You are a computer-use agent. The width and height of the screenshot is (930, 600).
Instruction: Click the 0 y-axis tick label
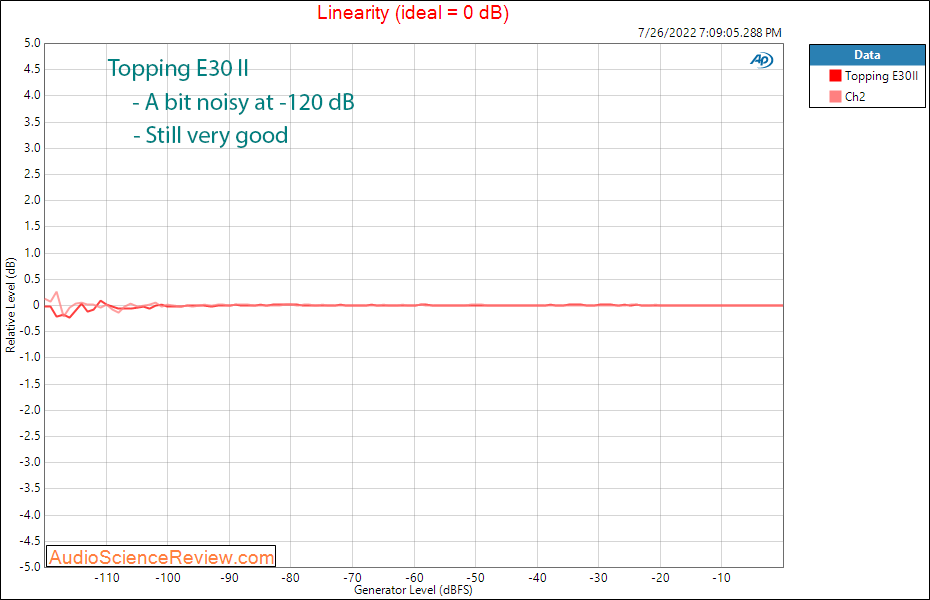(37, 305)
